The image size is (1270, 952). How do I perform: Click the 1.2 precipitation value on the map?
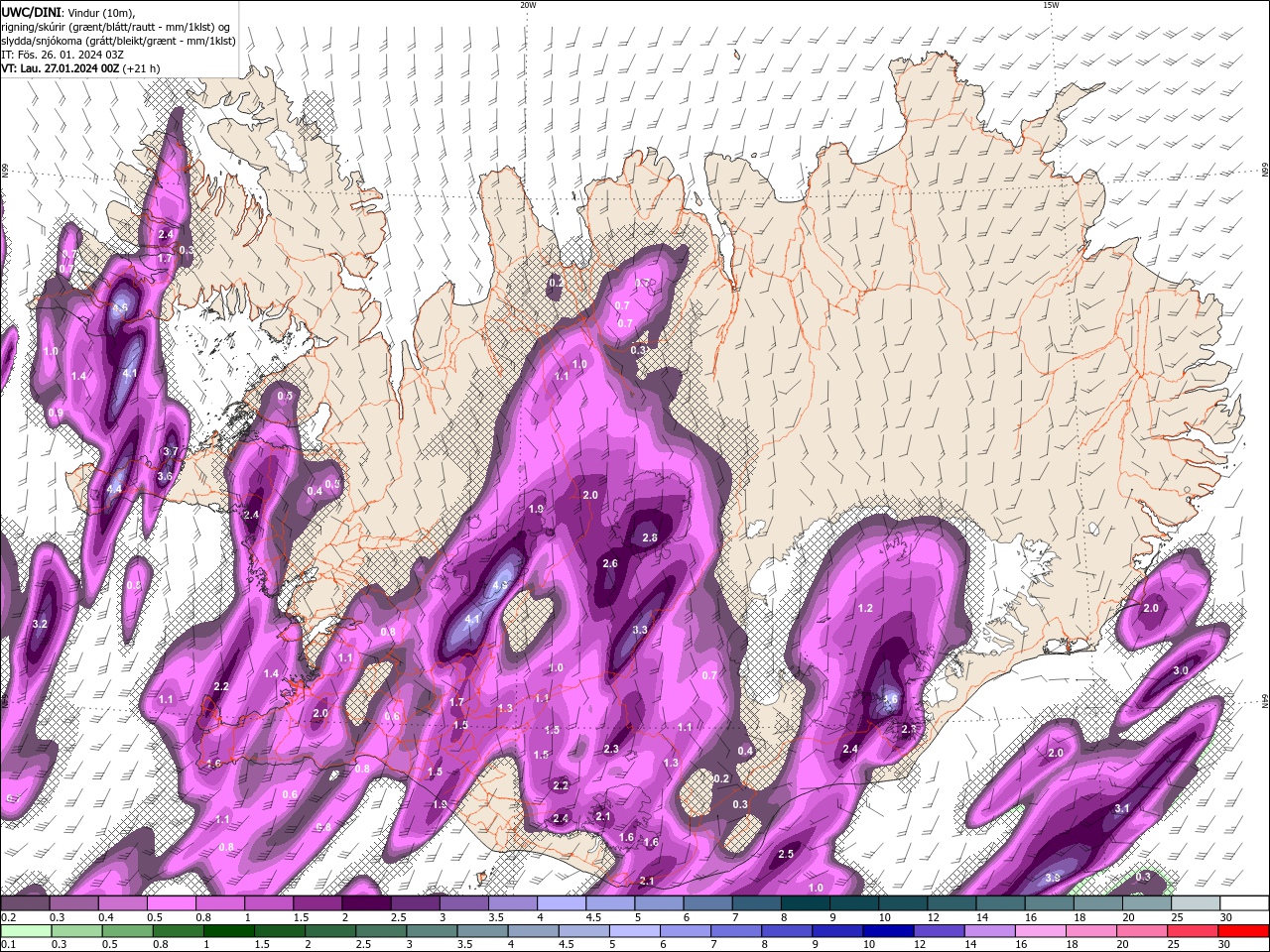coord(864,608)
